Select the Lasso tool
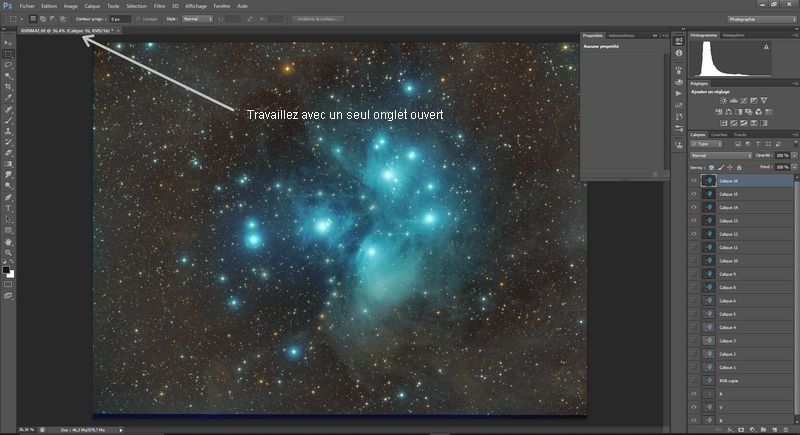The width and height of the screenshot is (800, 435). pyautogui.click(x=8, y=65)
